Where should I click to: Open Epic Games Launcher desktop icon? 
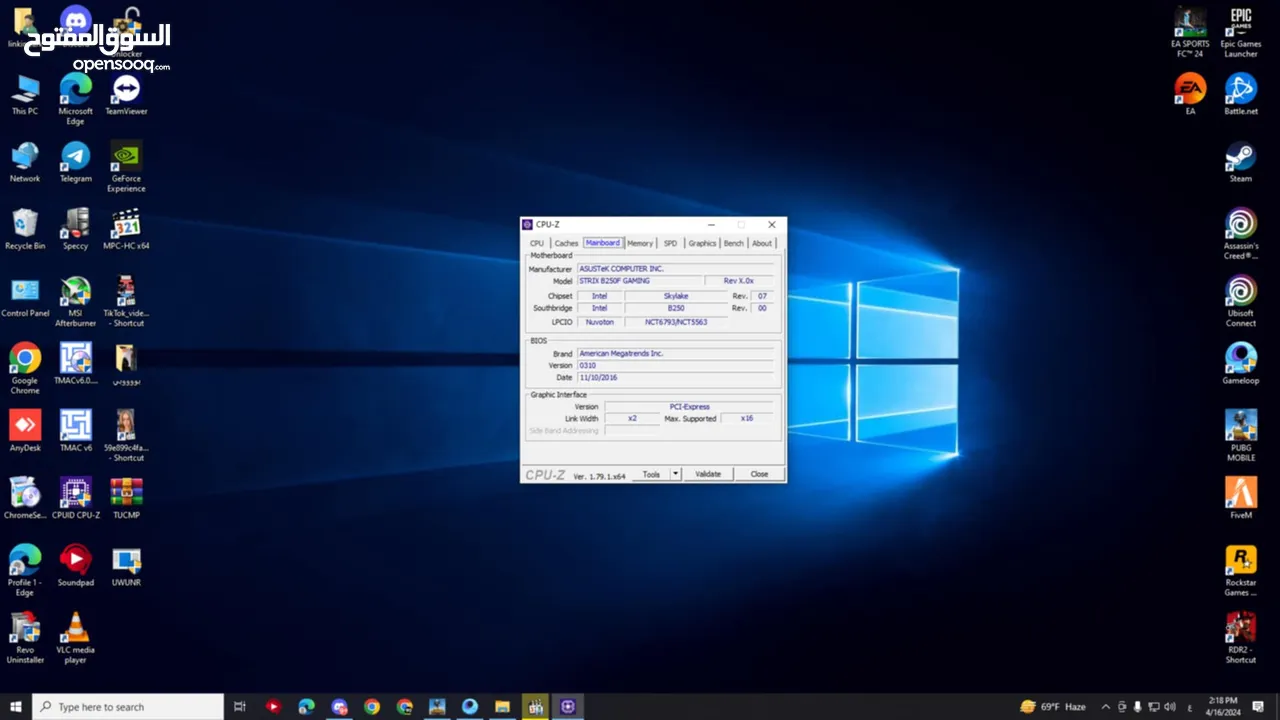pos(1241,33)
